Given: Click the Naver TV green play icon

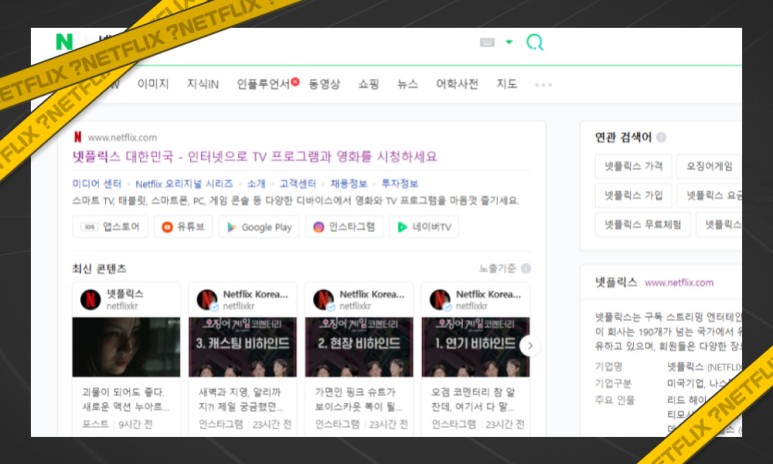Looking at the screenshot, I should (x=402, y=227).
